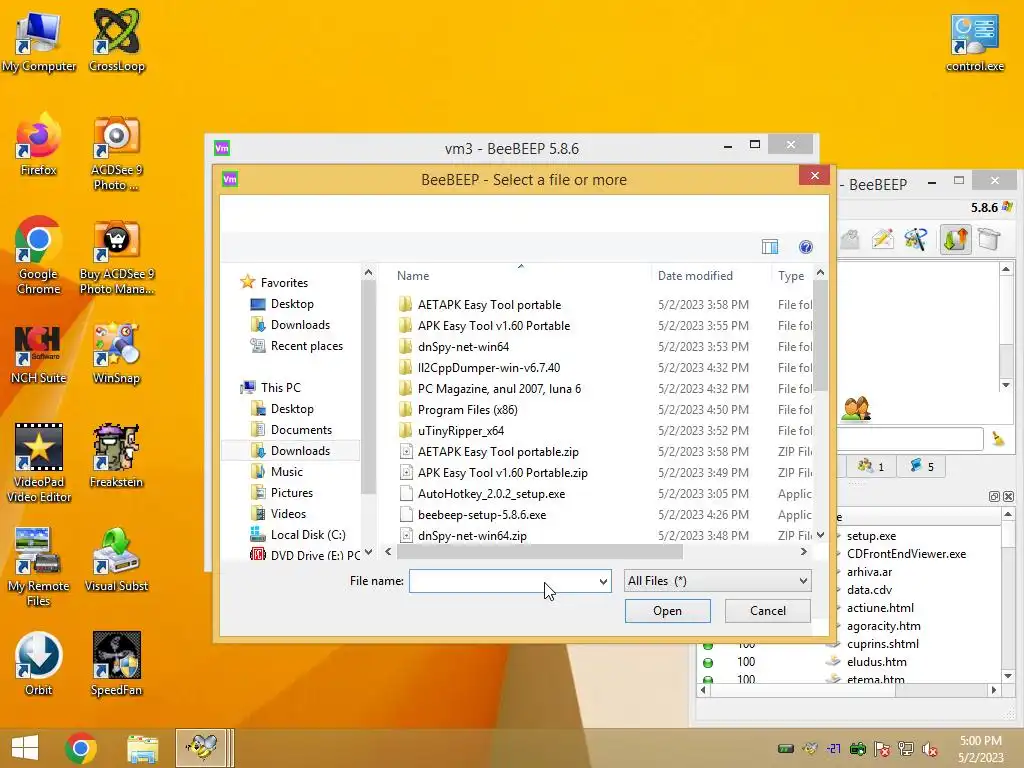
Task: Select the NCH Suite desktop icon
Action: [x=39, y=355]
